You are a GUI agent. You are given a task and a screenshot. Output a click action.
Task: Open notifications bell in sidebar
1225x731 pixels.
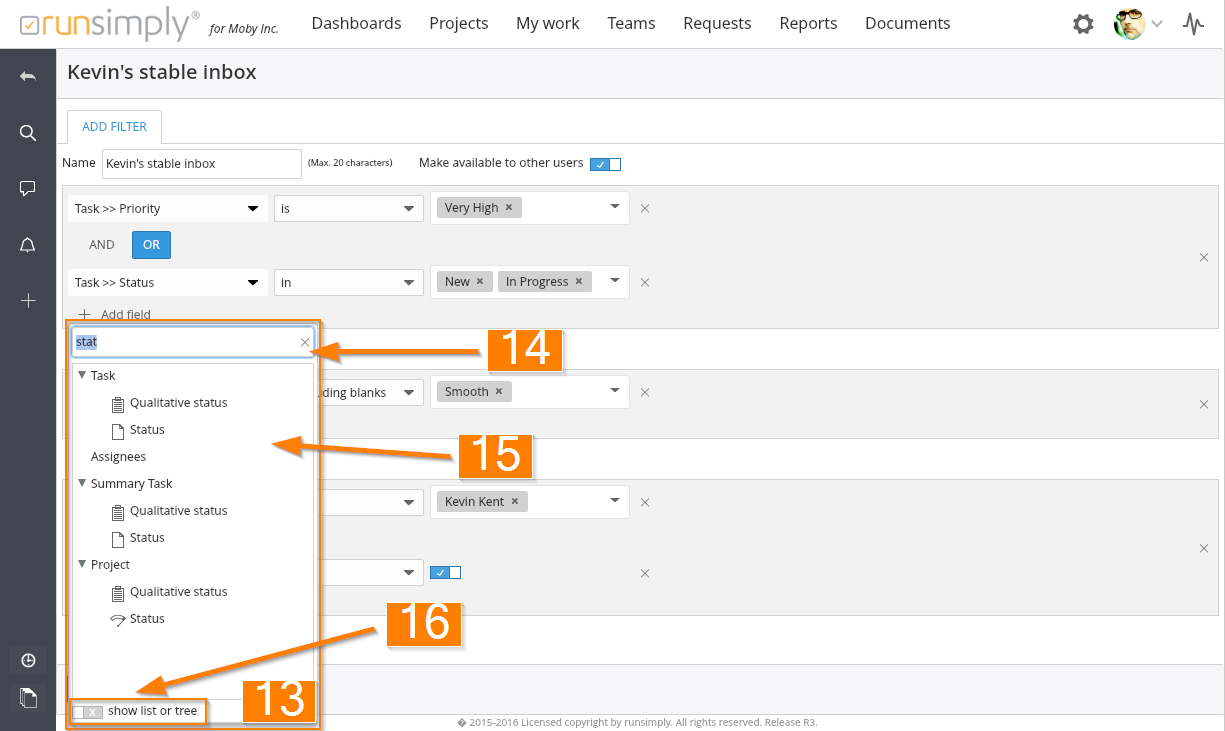click(28, 245)
